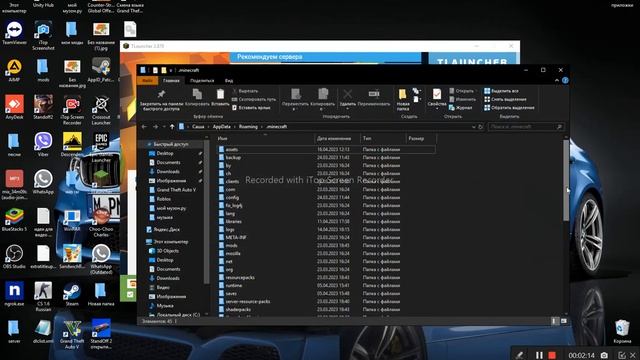Open Properties icon in ribbon

click(437, 95)
